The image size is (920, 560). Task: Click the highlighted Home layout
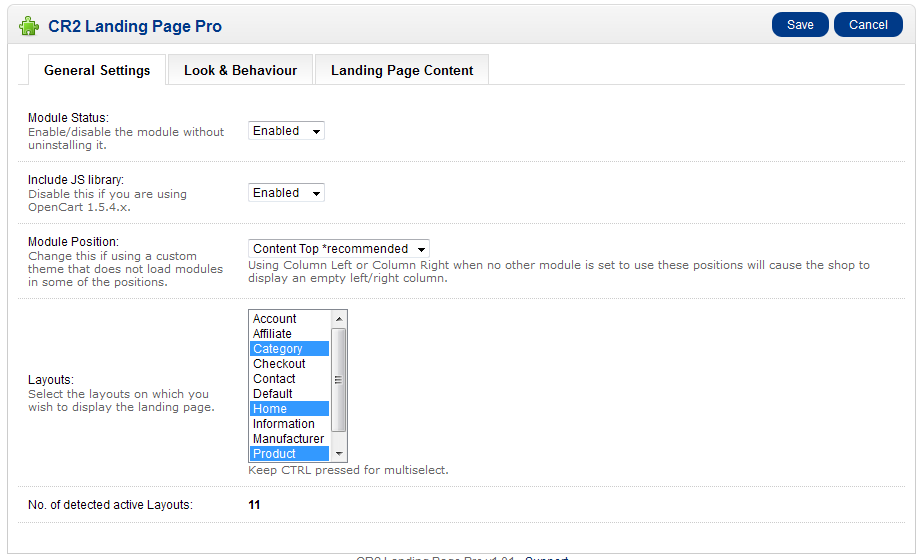click(x=289, y=409)
